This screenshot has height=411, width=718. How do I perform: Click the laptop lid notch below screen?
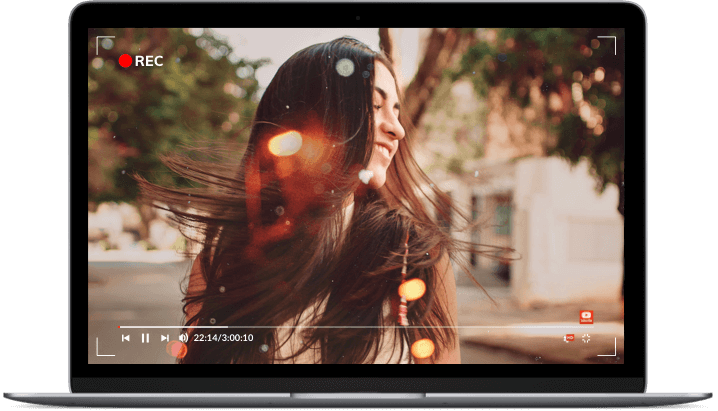(x=358, y=395)
